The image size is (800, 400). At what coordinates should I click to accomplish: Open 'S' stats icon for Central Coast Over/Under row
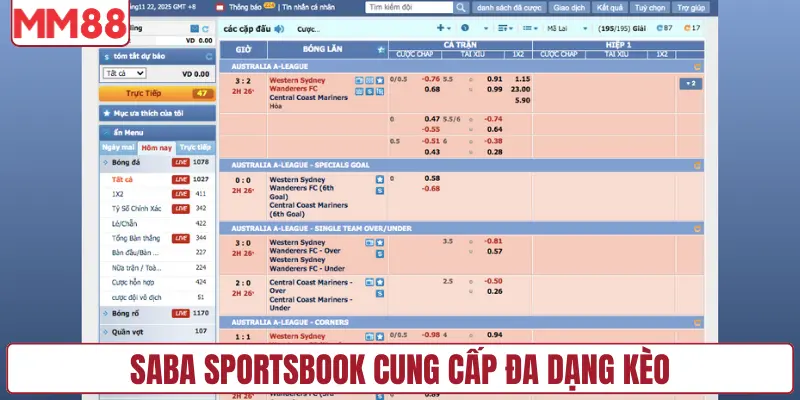380,293
